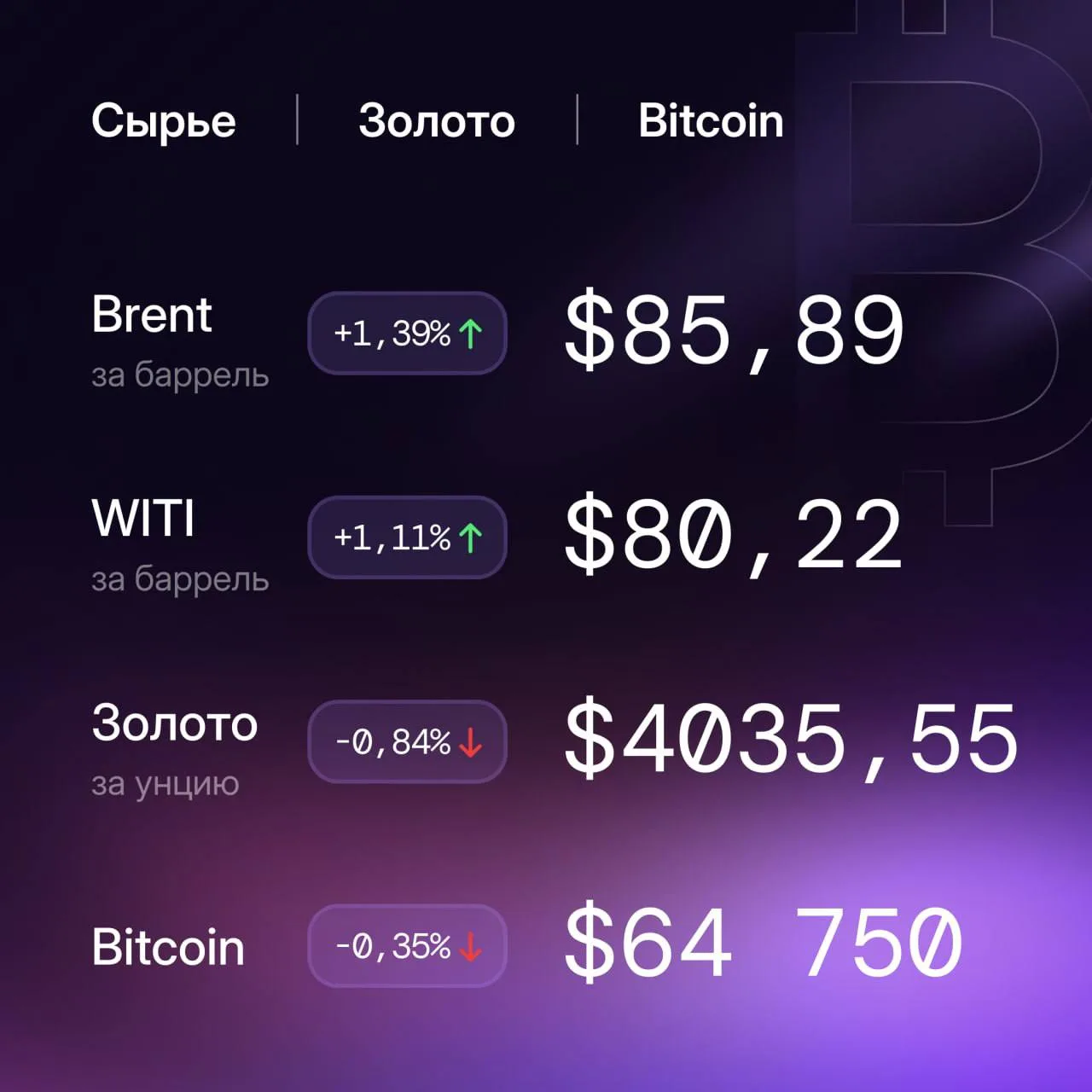Click the WITI row label
This screenshot has width=1092, height=1092.
[x=143, y=518]
